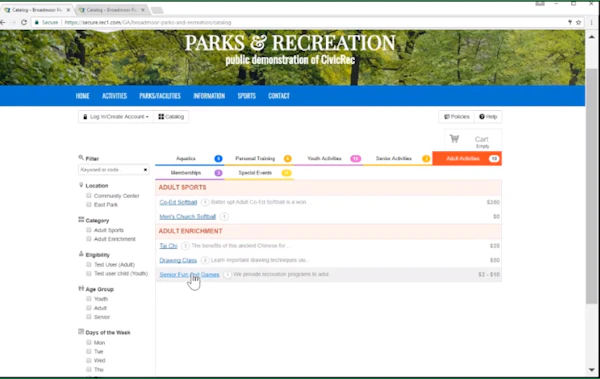
Task: Close the first Catalog browser tab
Action: 68,10
